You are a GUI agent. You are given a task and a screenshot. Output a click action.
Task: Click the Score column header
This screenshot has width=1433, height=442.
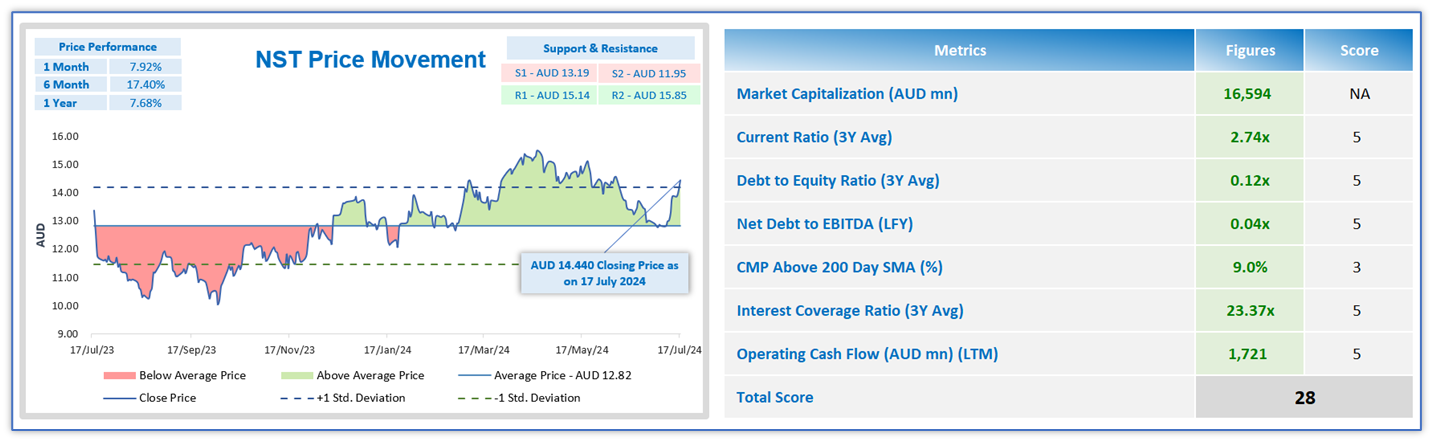(x=1359, y=50)
